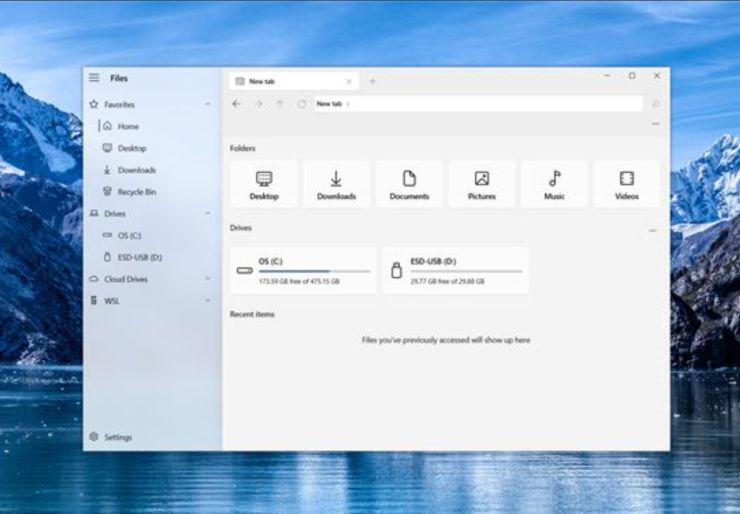The image size is (740, 514).
Task: Click the back navigation arrow
Action: click(x=237, y=104)
